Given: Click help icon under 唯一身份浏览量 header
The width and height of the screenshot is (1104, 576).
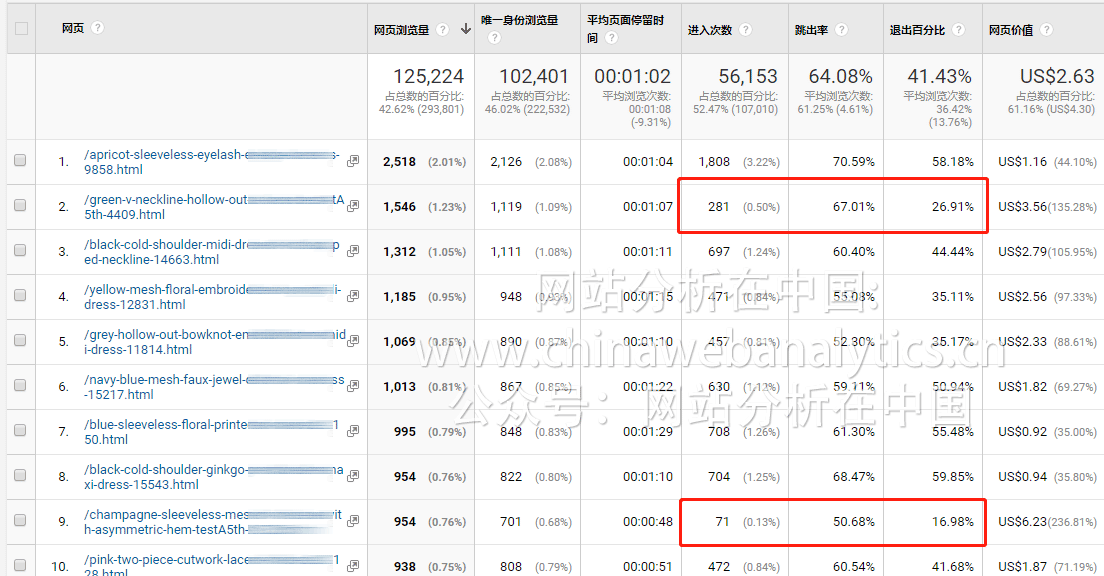Looking at the screenshot, I should (494, 38).
